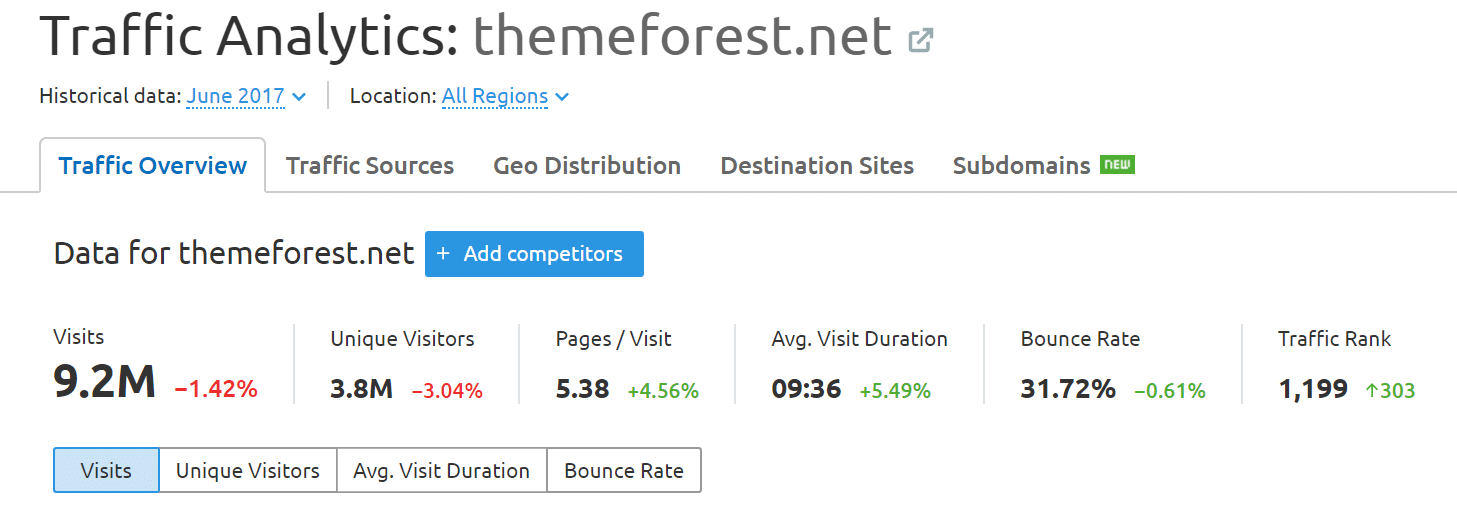Click the 31.72% Bounce Rate value
1457x510 pixels.
click(x=1068, y=389)
